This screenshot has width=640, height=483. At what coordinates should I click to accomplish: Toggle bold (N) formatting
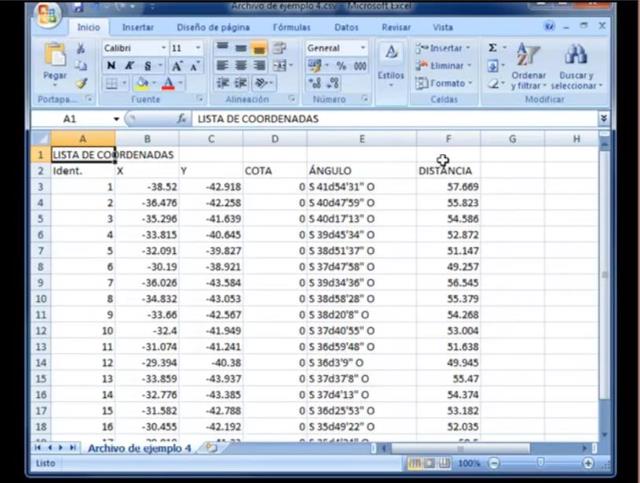point(111,66)
